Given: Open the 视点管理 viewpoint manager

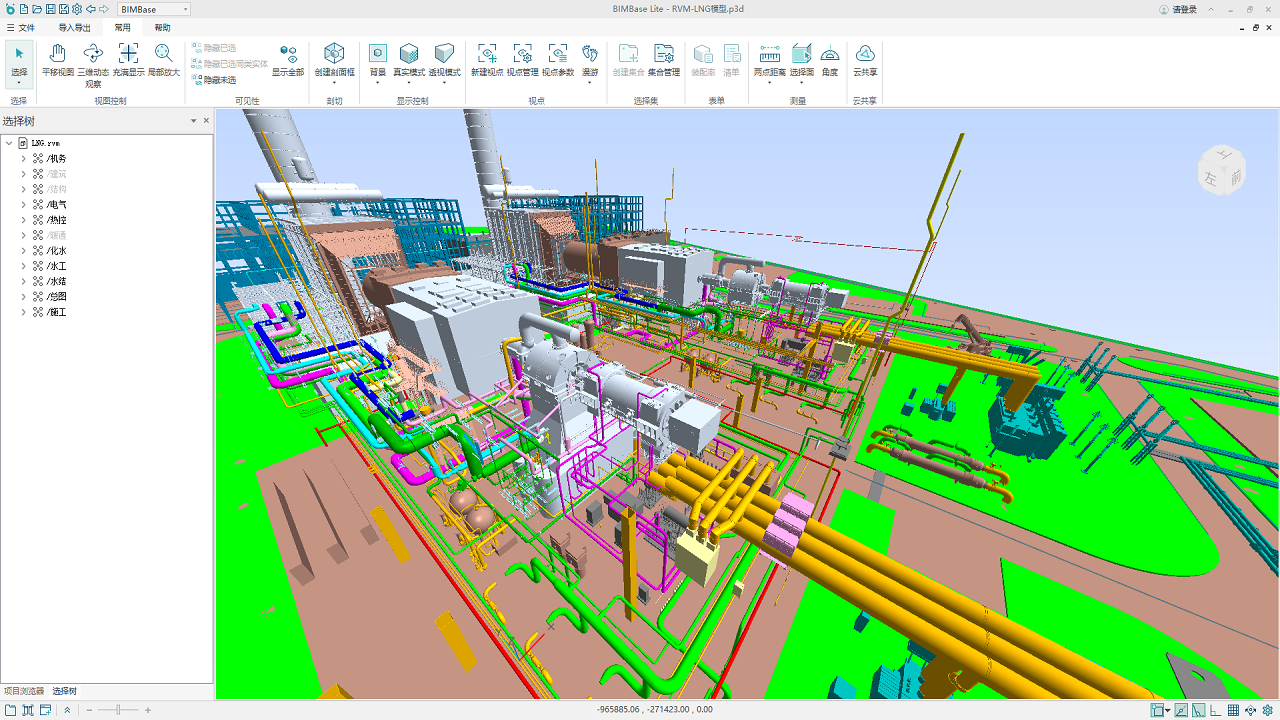Looking at the screenshot, I should click(522, 60).
